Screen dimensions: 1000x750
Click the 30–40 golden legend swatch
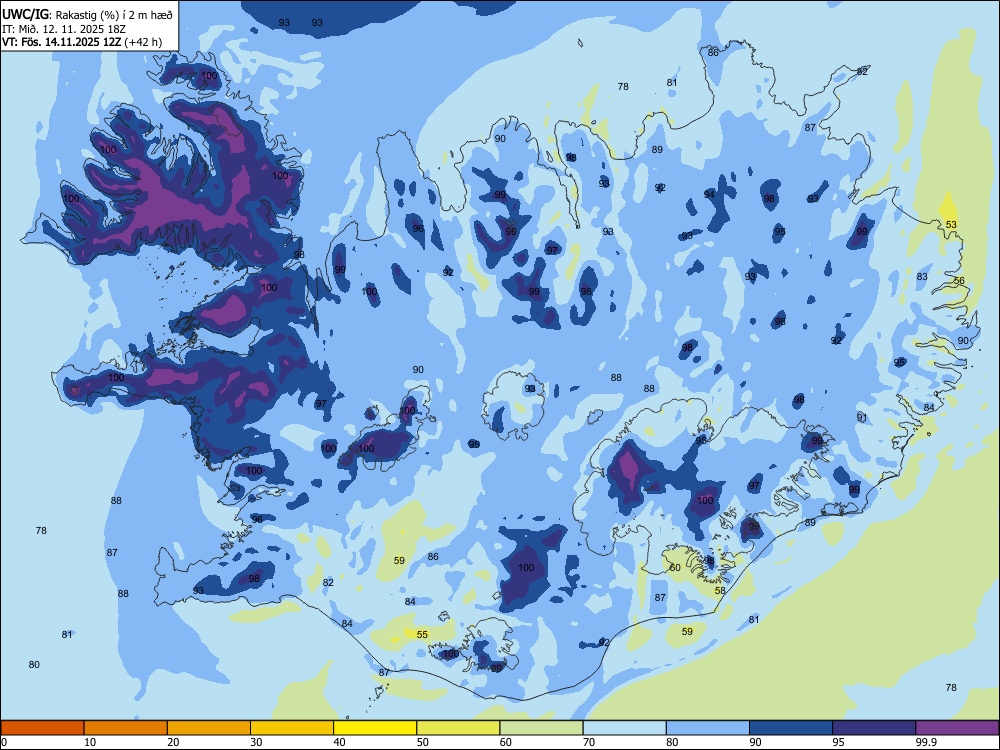292,728
